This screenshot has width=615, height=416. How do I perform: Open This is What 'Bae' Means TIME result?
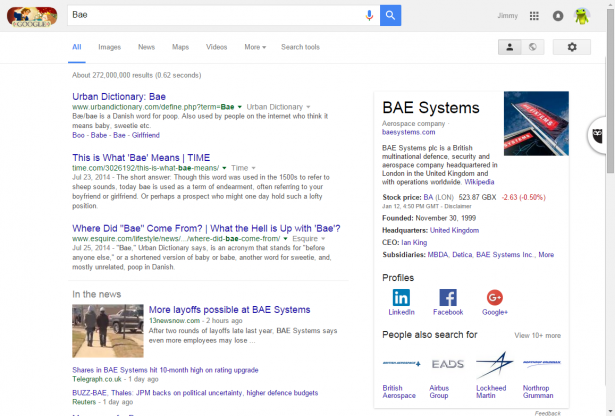[x=141, y=158]
